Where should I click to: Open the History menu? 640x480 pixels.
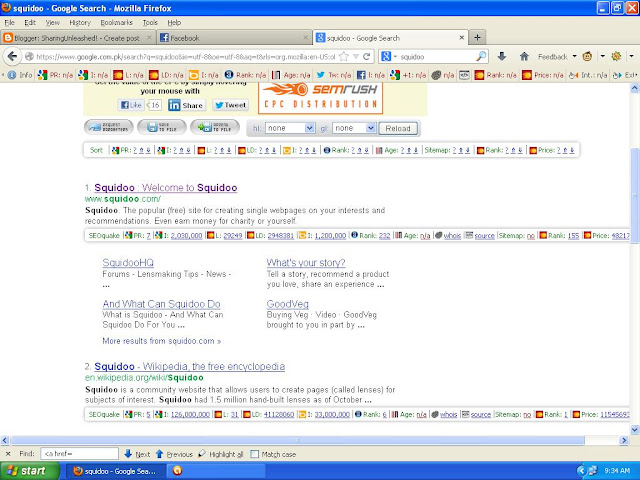(80, 22)
